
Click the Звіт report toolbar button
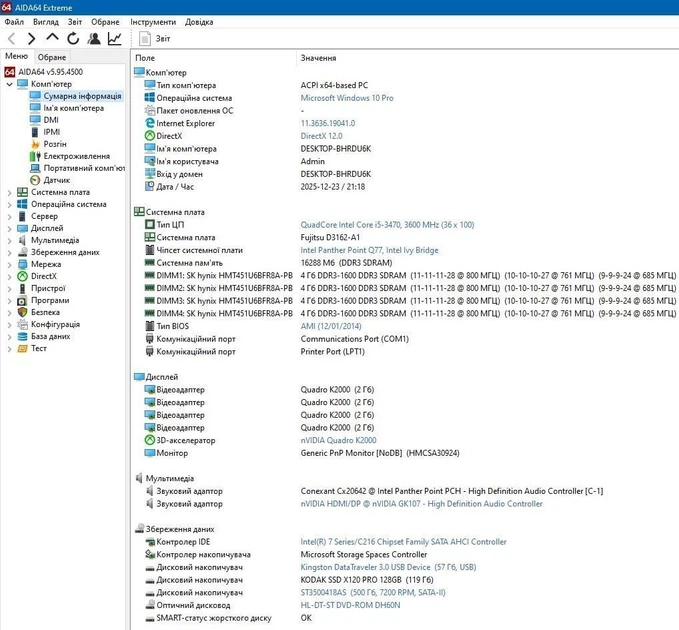pyautogui.click(x=155, y=39)
